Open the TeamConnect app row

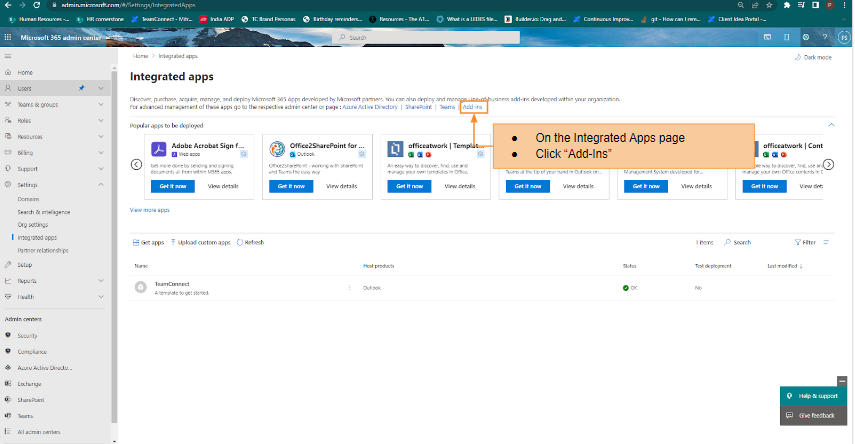click(x=482, y=287)
